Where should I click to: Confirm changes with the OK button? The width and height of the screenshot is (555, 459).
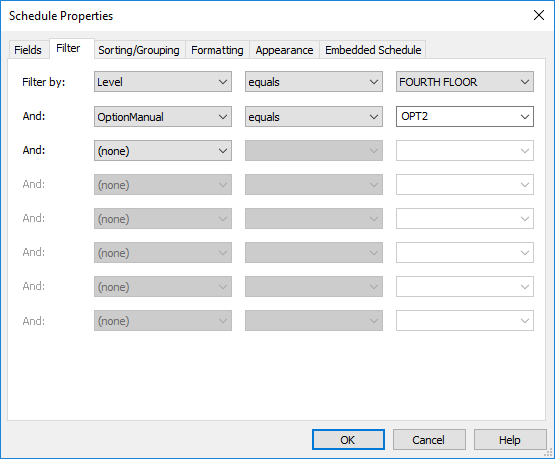(348, 440)
